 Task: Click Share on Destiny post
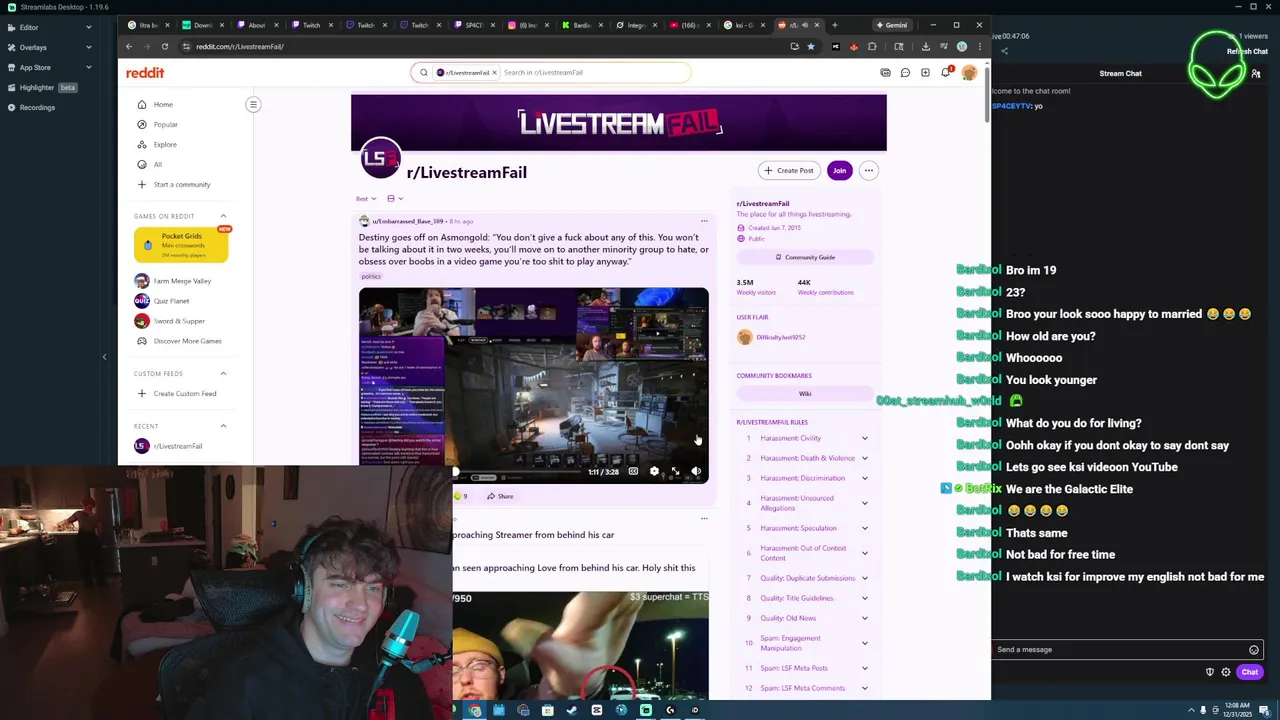coord(500,496)
